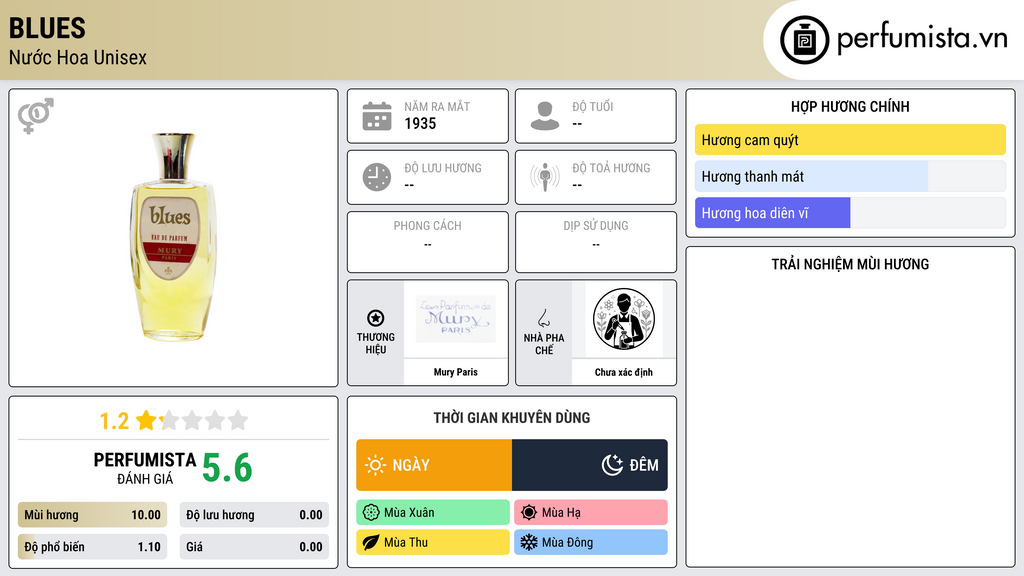Click the snowflake icon beside Mùa Đông
This screenshot has width=1024, height=576.
(x=529, y=542)
